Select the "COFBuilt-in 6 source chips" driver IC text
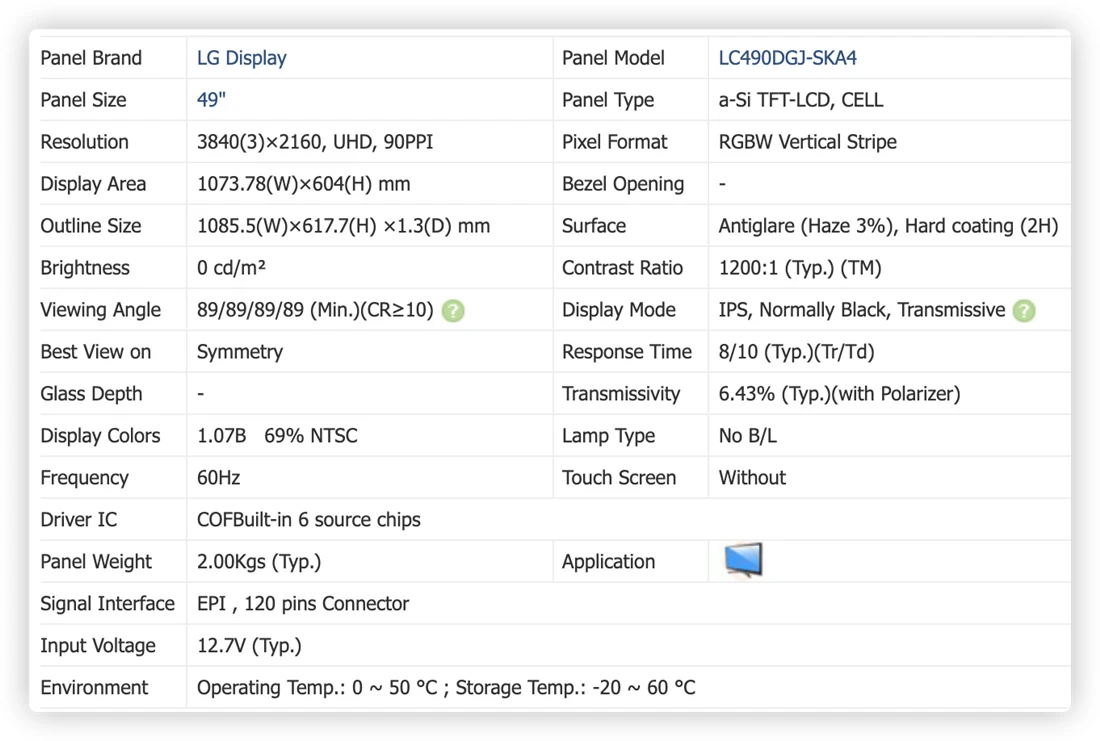 coord(309,520)
